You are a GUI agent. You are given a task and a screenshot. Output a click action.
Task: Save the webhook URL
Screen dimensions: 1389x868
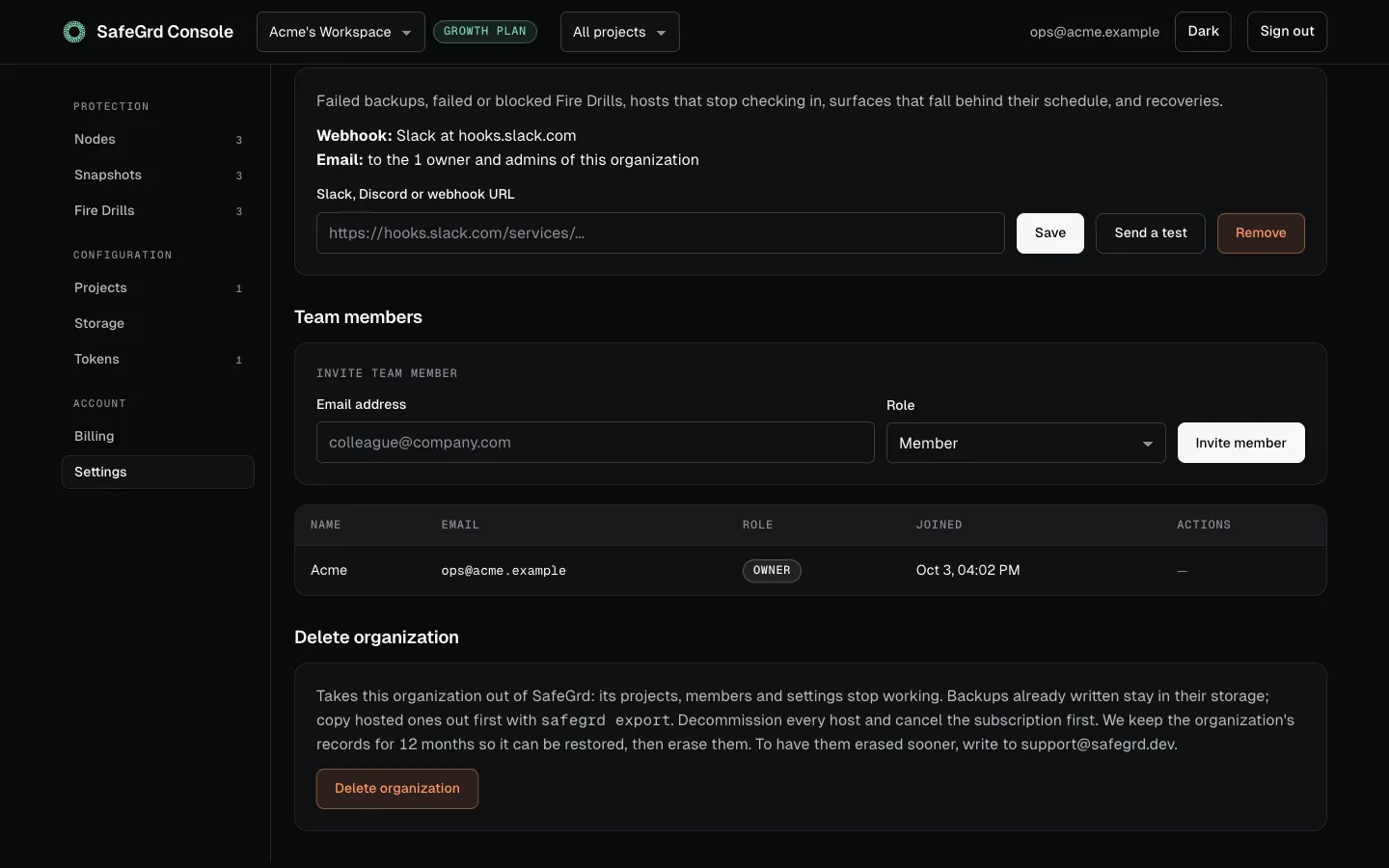click(1049, 233)
